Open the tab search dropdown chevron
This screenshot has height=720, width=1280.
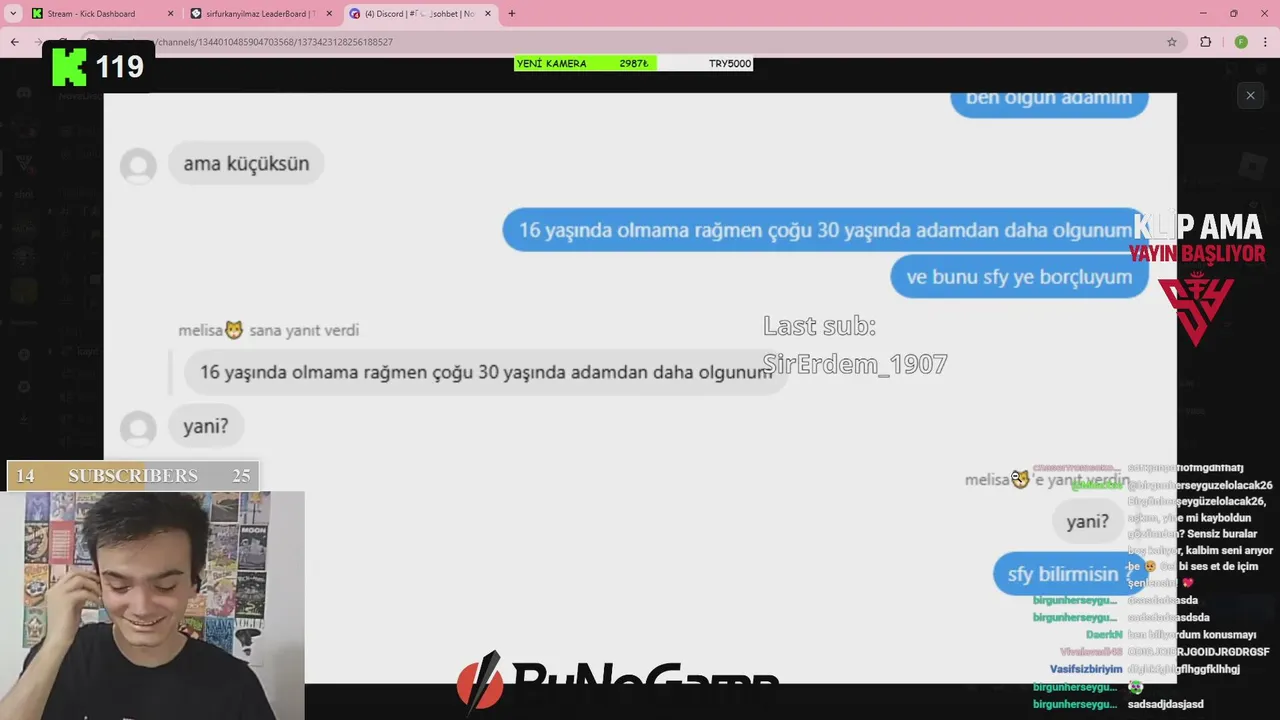tap(13, 14)
